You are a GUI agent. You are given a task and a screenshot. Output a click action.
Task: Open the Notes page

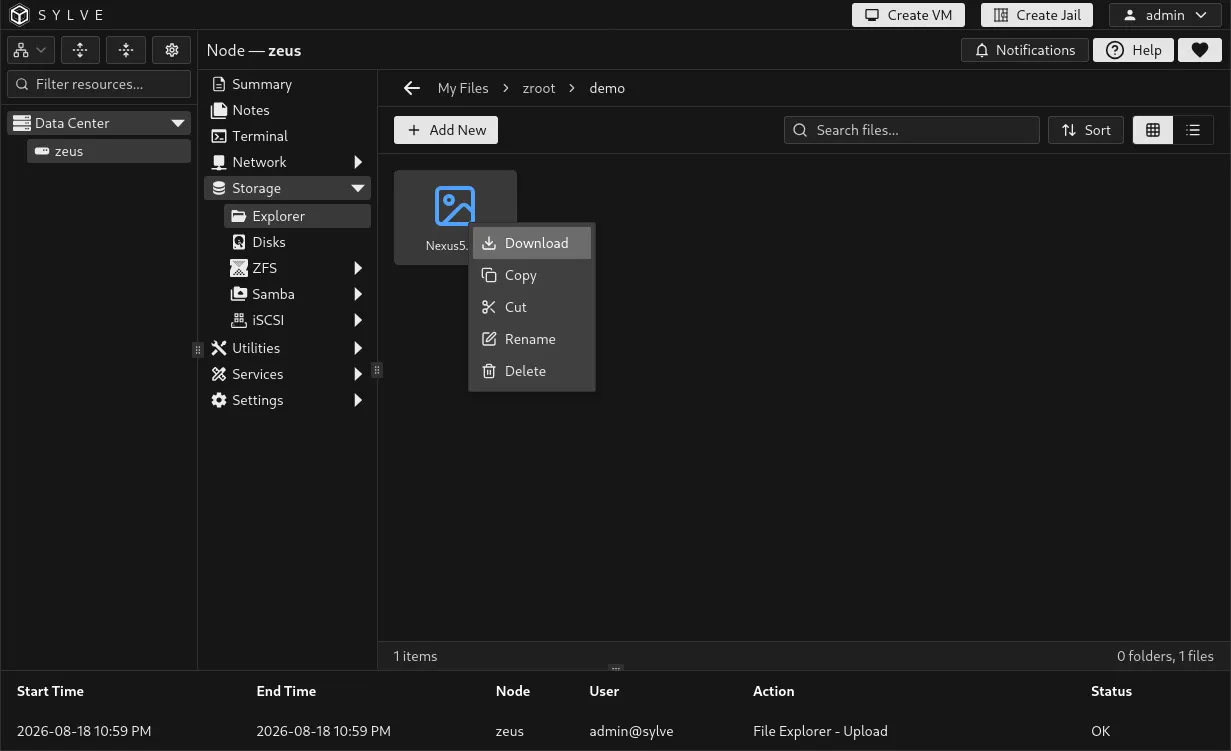(251, 110)
